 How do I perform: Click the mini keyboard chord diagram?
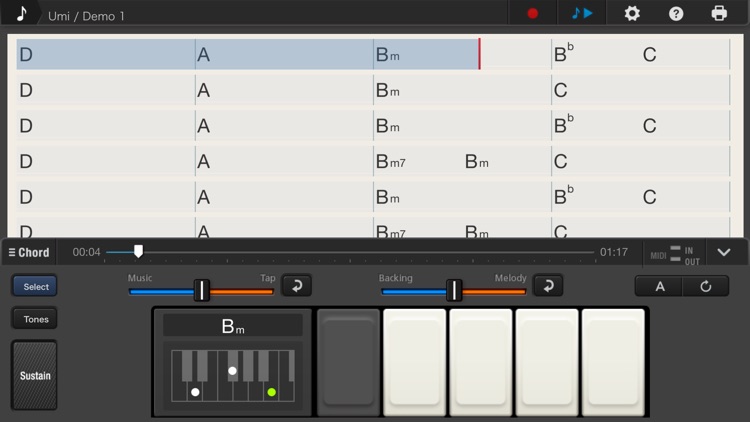click(x=233, y=376)
